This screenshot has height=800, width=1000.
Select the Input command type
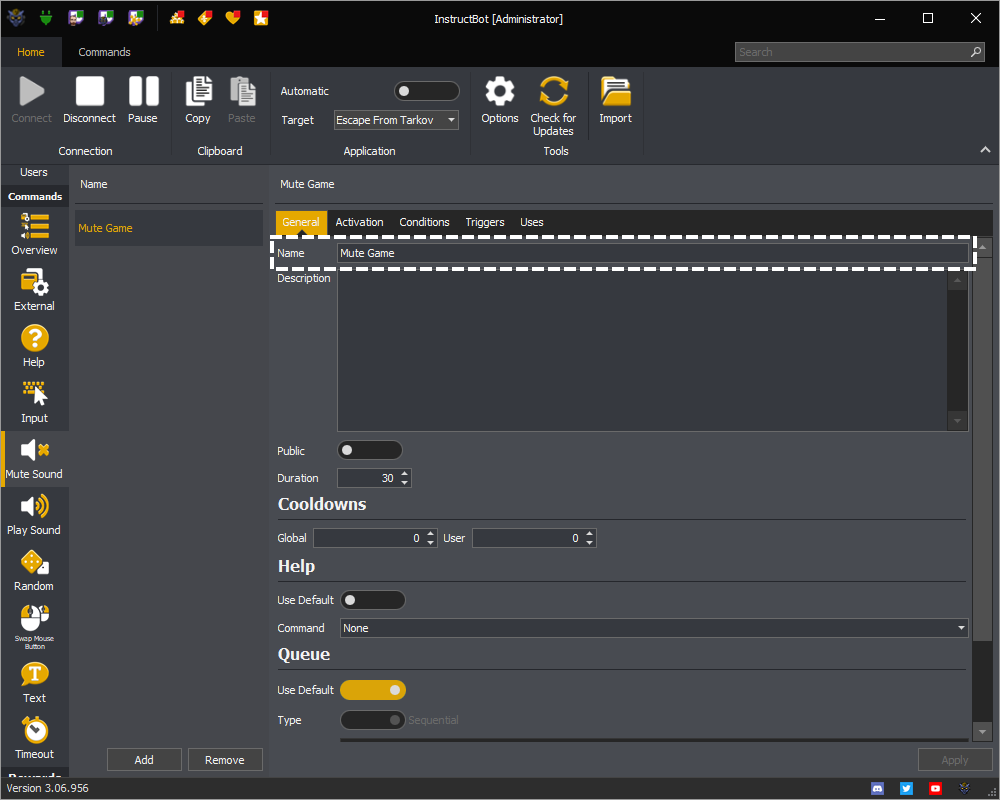pyautogui.click(x=34, y=403)
